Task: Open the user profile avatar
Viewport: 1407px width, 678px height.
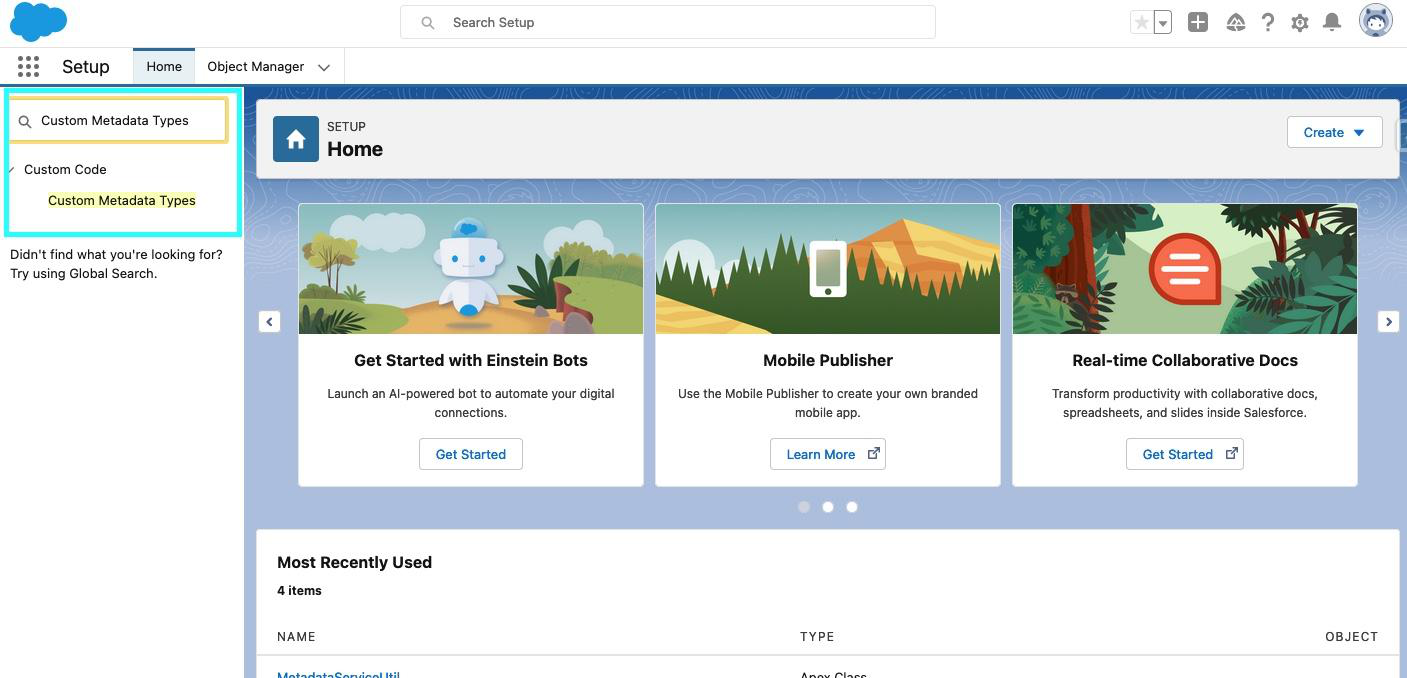Action: 1376,21
